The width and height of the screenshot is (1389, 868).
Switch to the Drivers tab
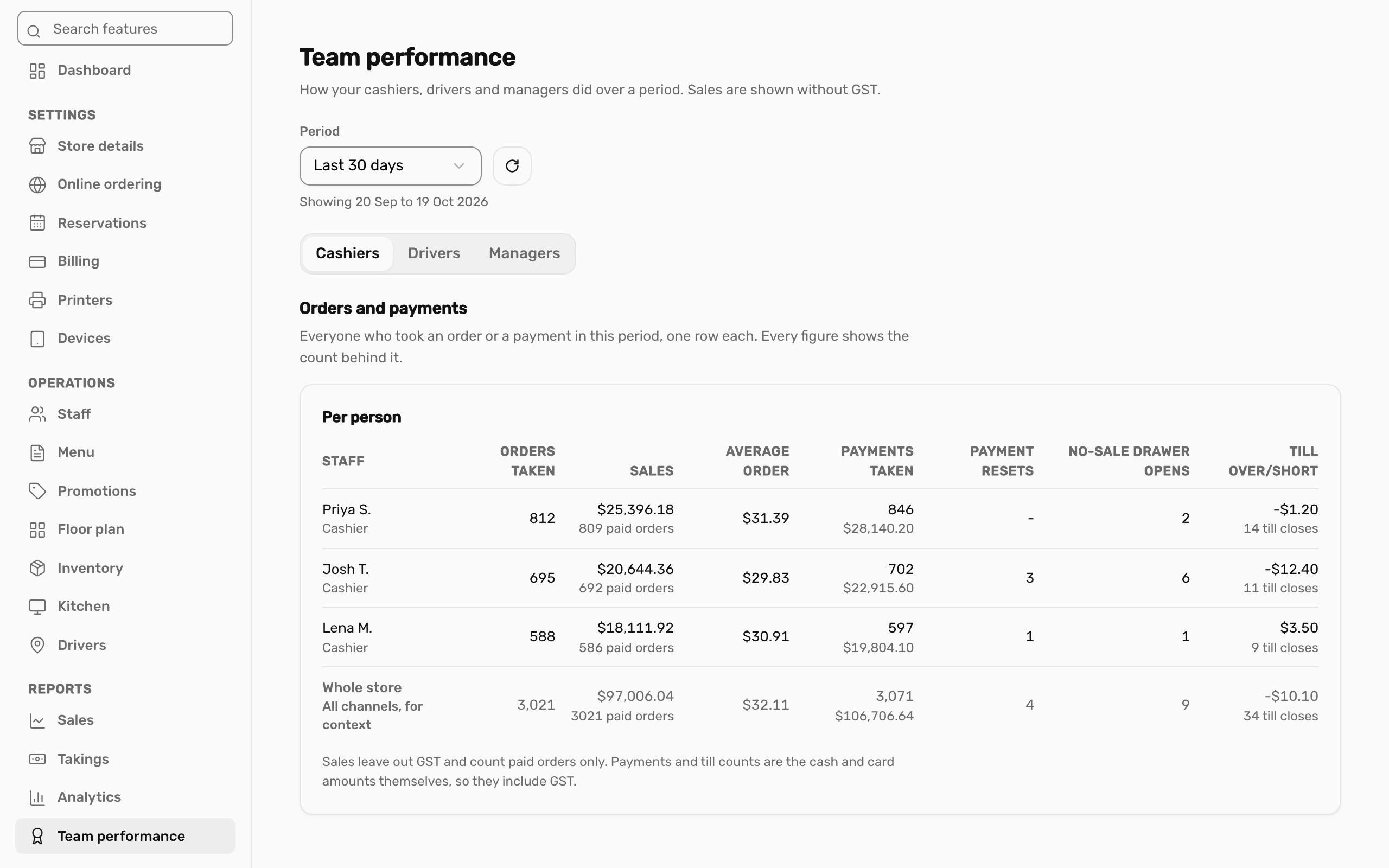(x=434, y=253)
